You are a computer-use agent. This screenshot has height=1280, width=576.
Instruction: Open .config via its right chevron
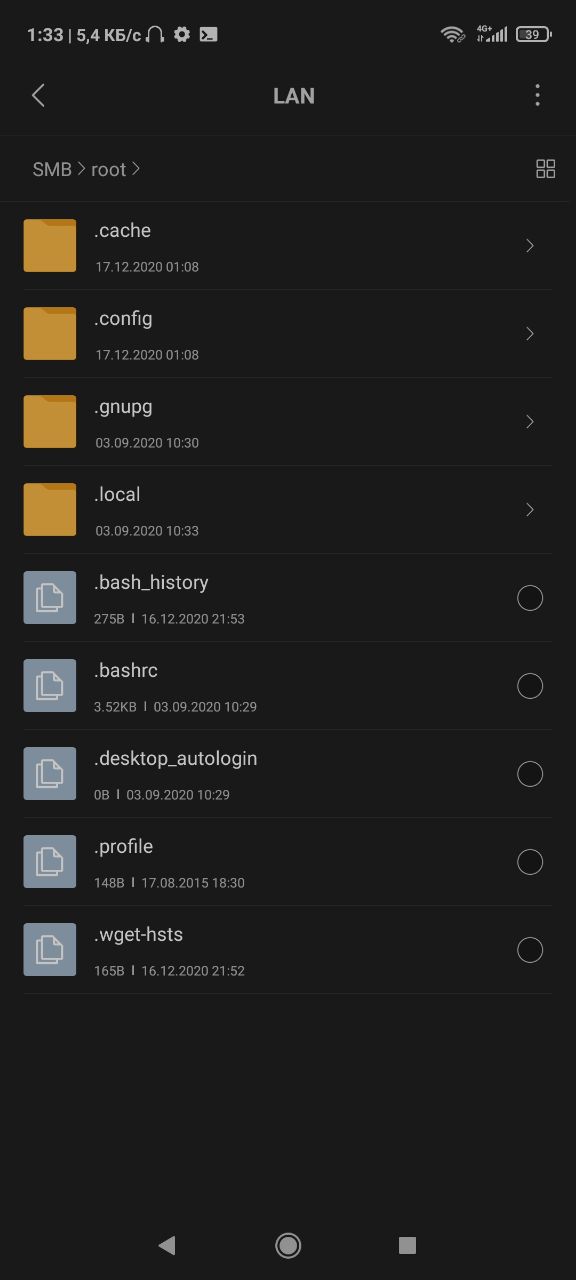click(530, 334)
